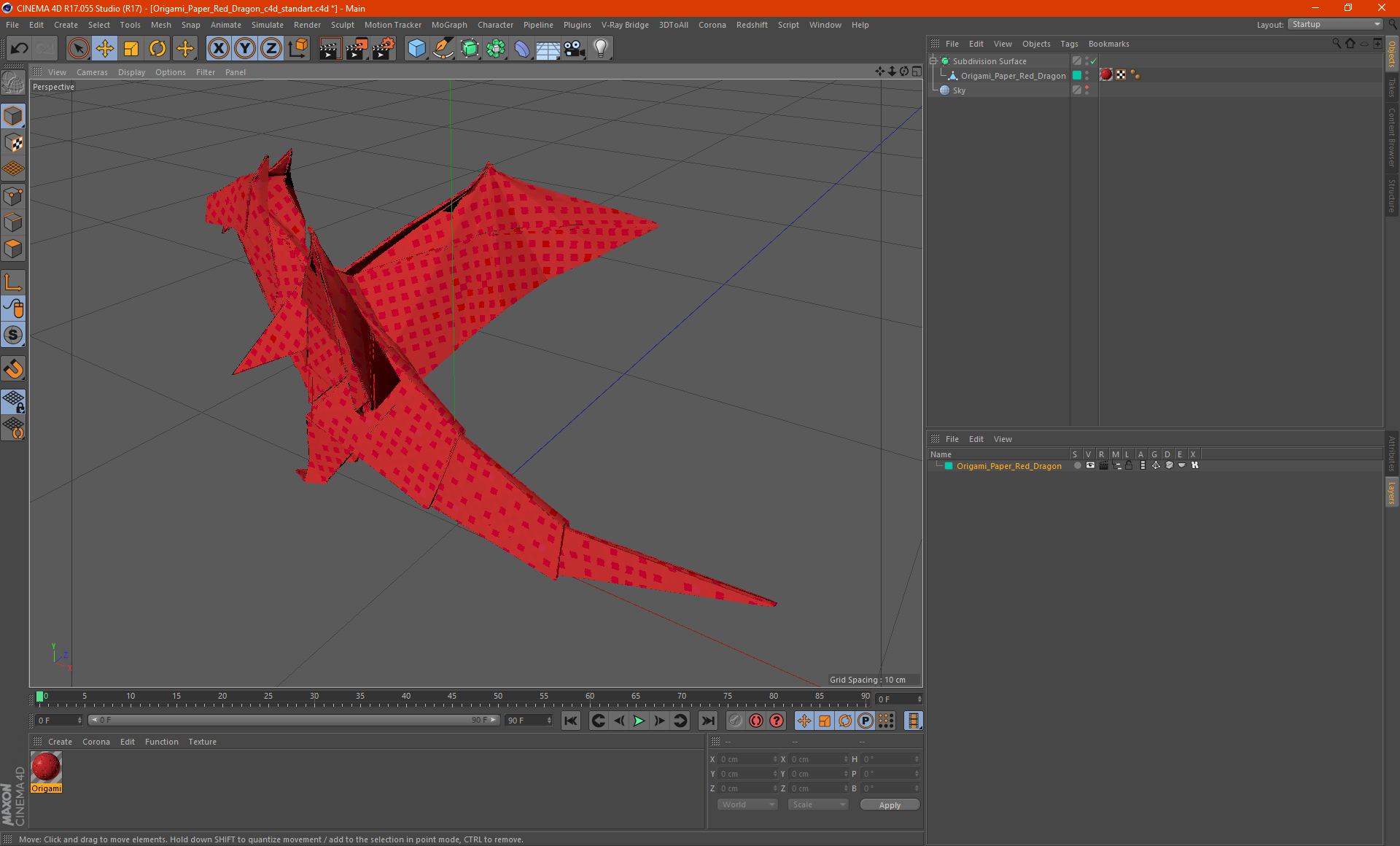Click Render to Picture Viewer icon

click(357, 49)
